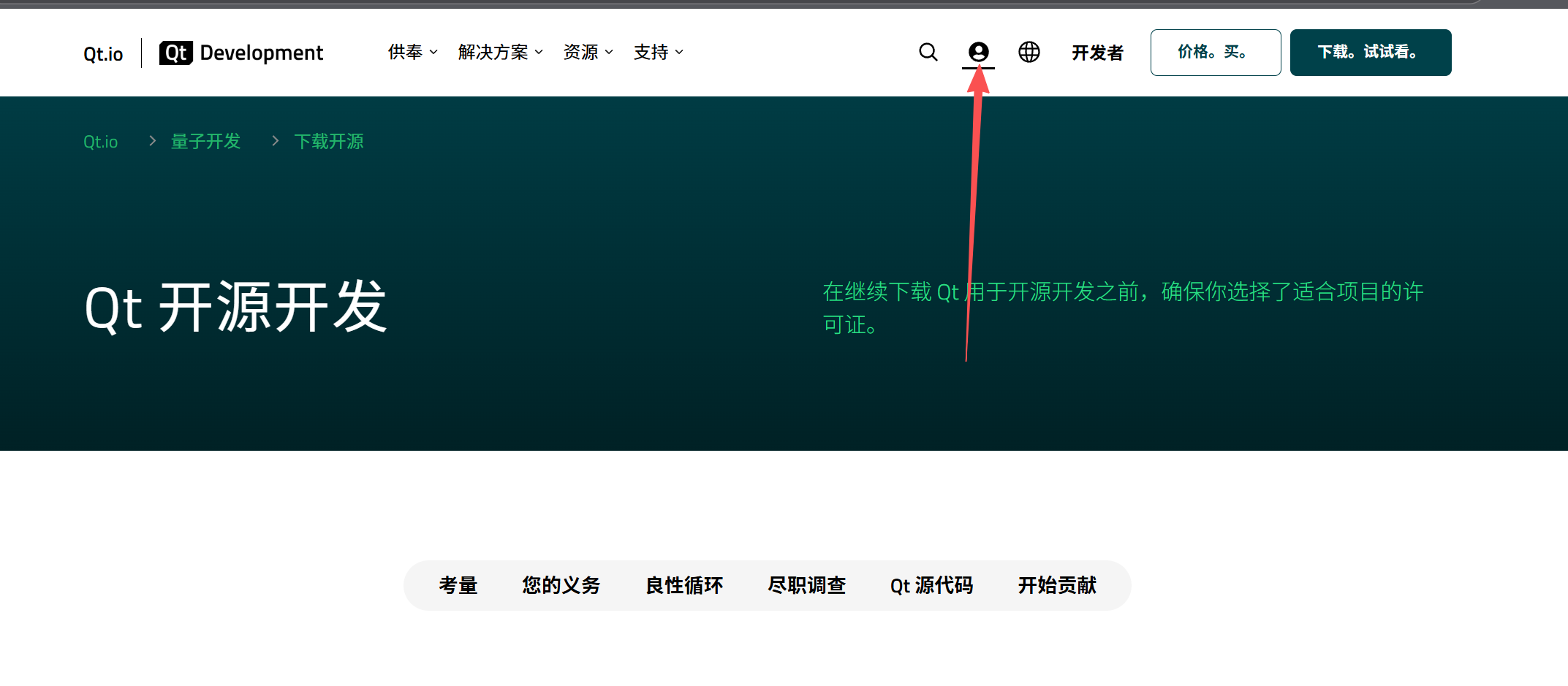Open the 开发者 menu item
The width and height of the screenshot is (1568, 686).
[x=1097, y=52]
